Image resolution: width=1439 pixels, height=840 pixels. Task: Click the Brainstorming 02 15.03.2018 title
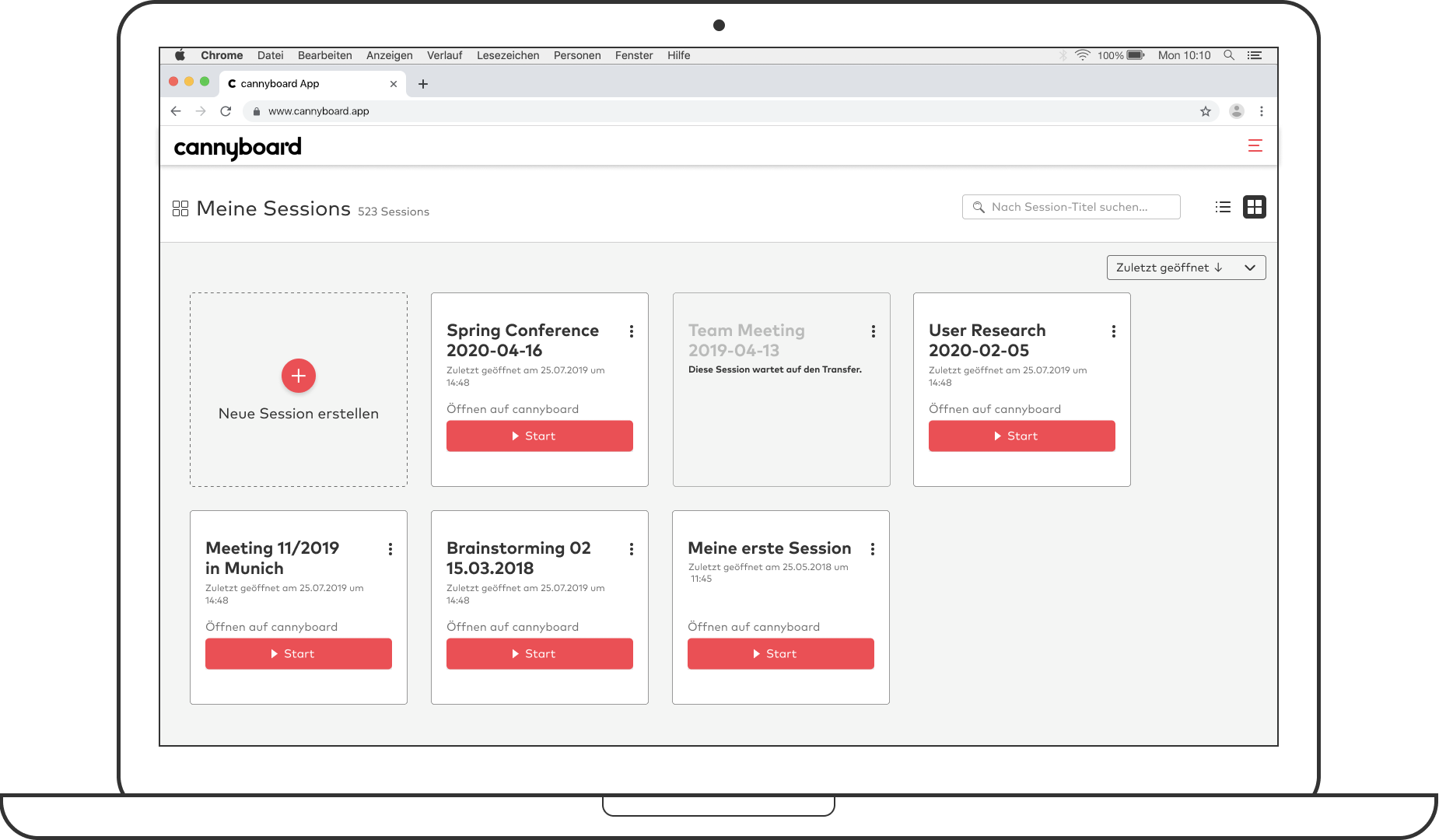pos(519,558)
